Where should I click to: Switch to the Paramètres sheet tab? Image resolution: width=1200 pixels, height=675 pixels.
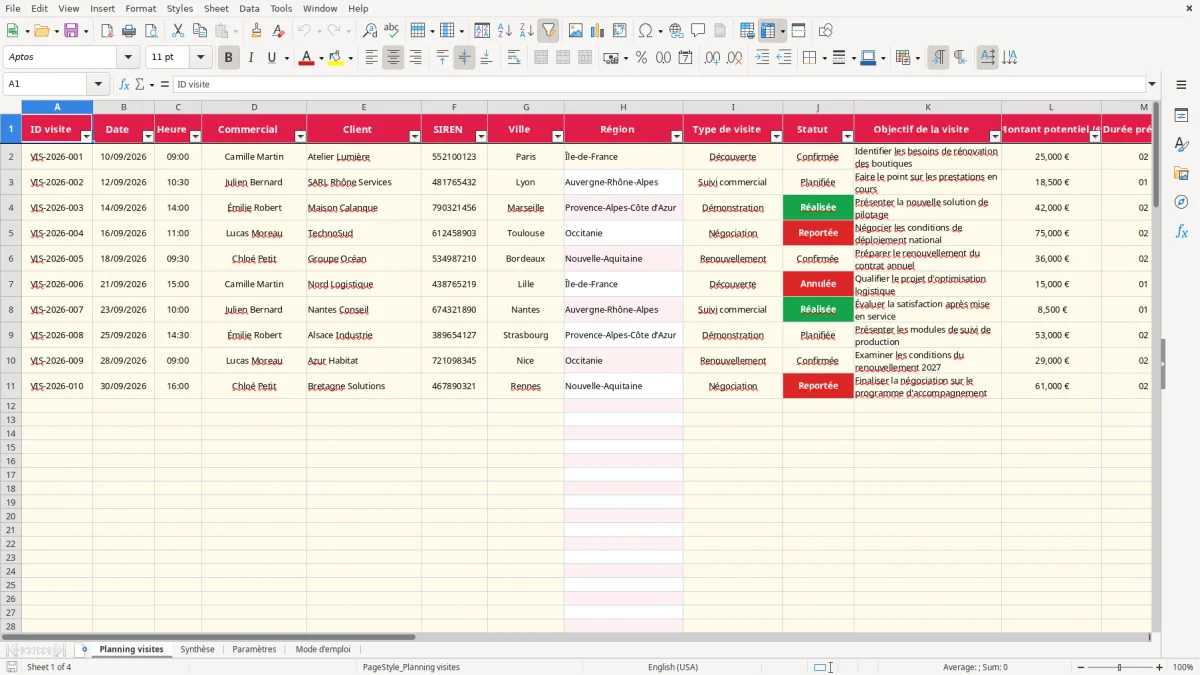point(254,650)
